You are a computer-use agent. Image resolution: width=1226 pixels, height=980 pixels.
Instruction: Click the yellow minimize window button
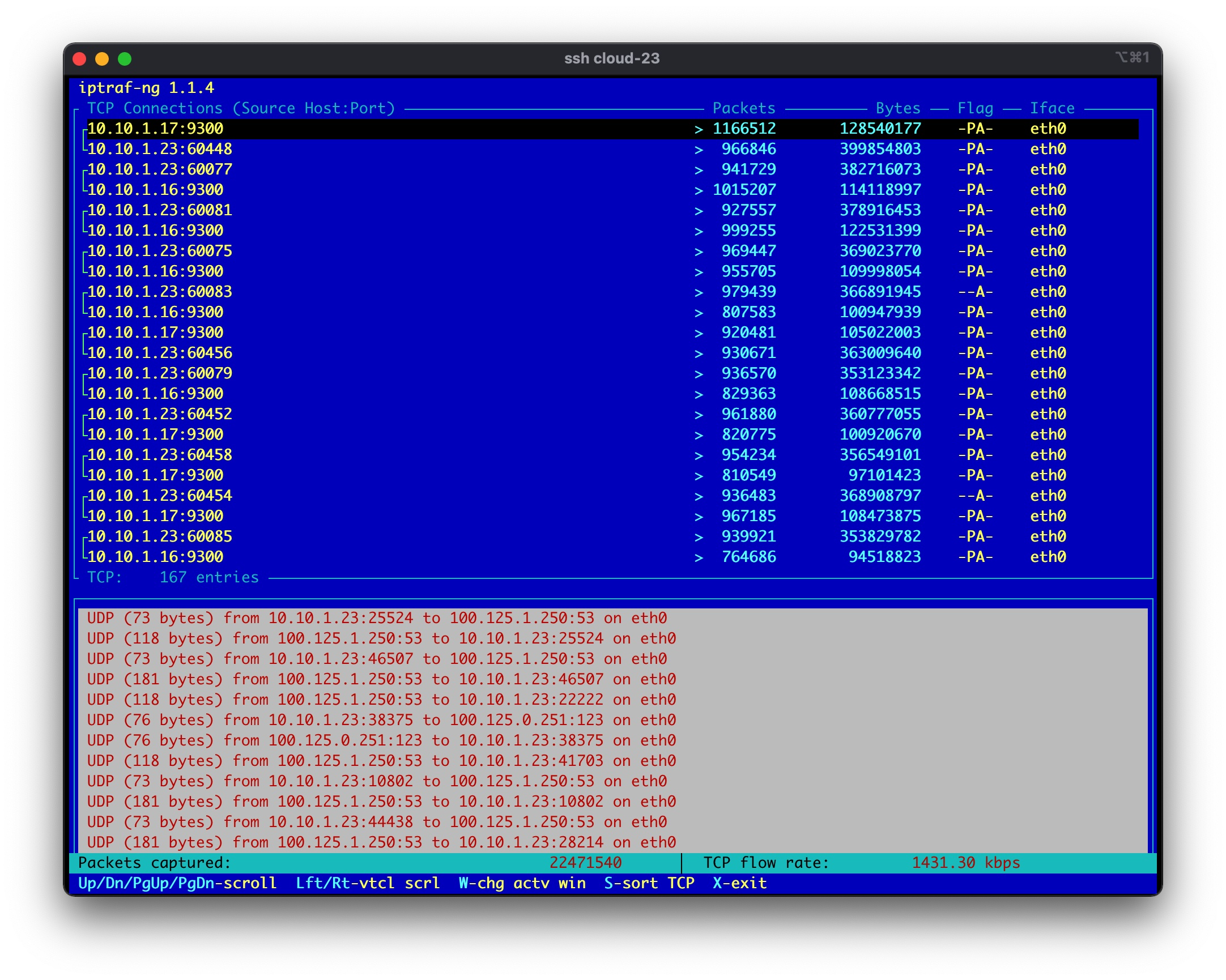tap(102, 58)
